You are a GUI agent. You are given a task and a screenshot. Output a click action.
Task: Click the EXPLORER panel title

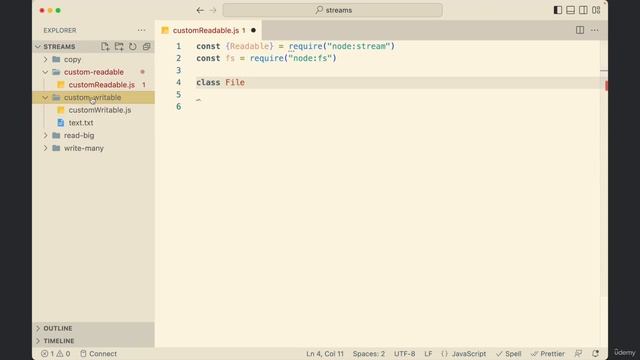[60, 30]
